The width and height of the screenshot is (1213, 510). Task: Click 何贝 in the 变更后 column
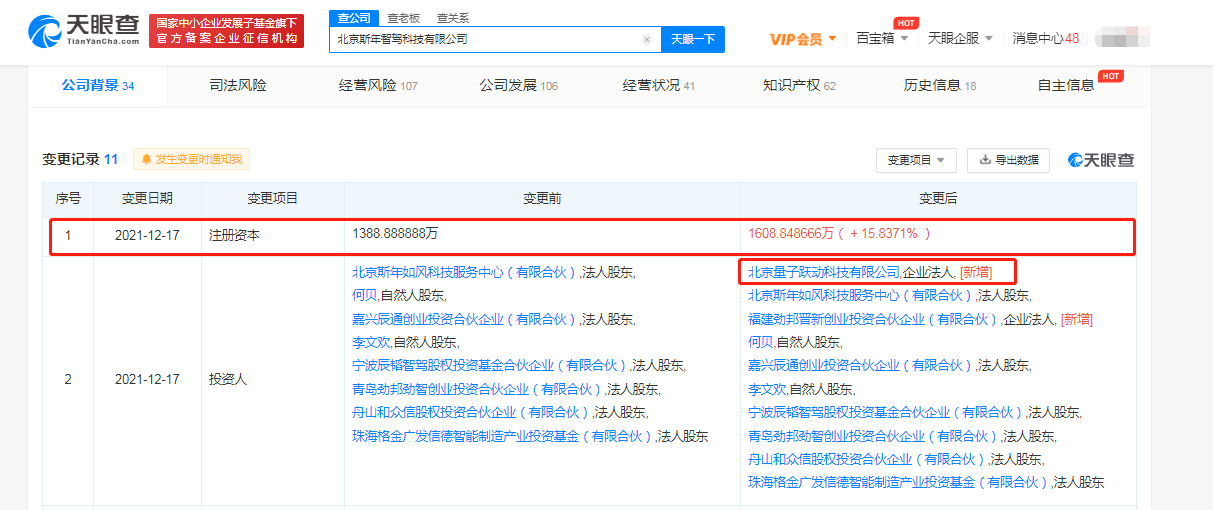click(760, 341)
